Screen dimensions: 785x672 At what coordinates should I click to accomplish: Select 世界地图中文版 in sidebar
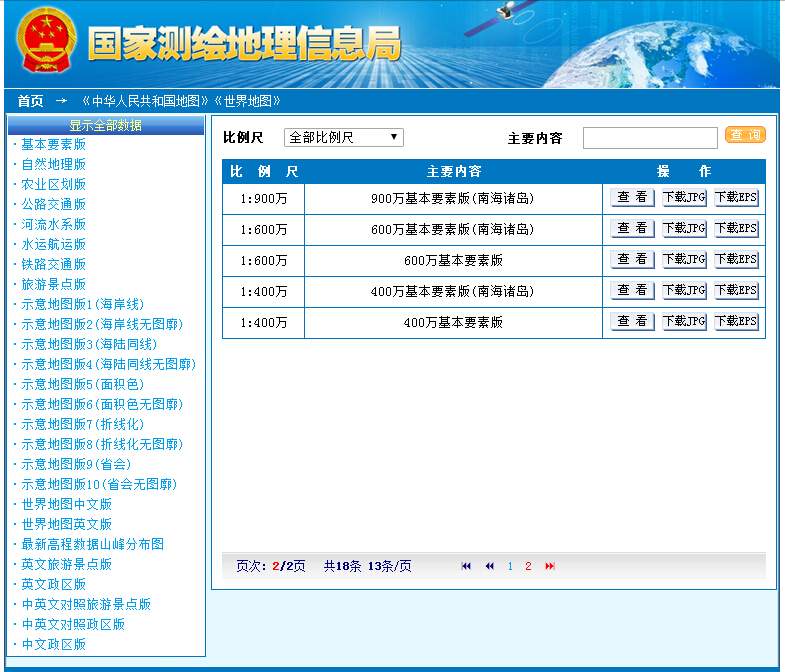point(67,505)
